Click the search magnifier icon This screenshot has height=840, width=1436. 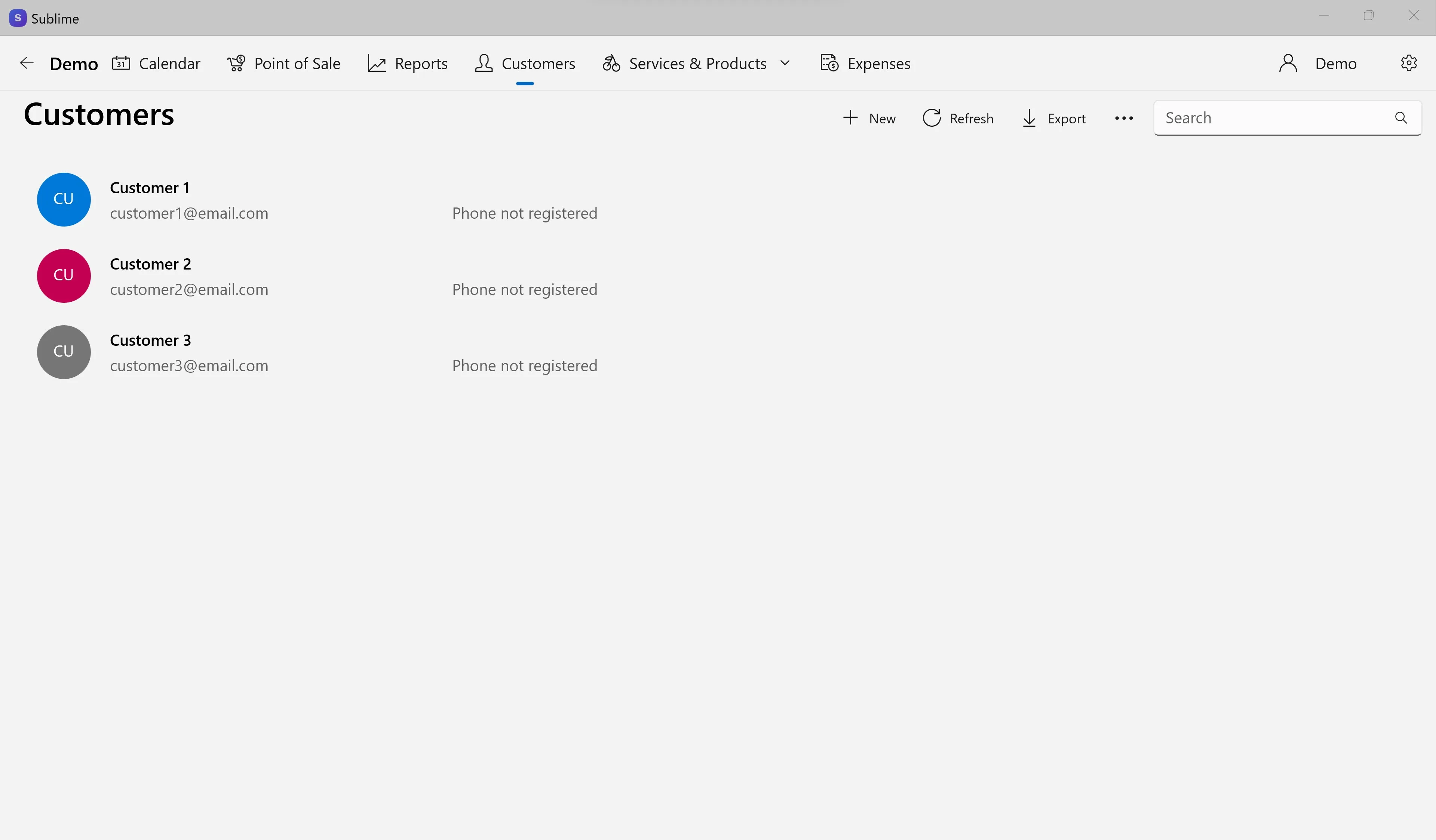coord(1401,118)
